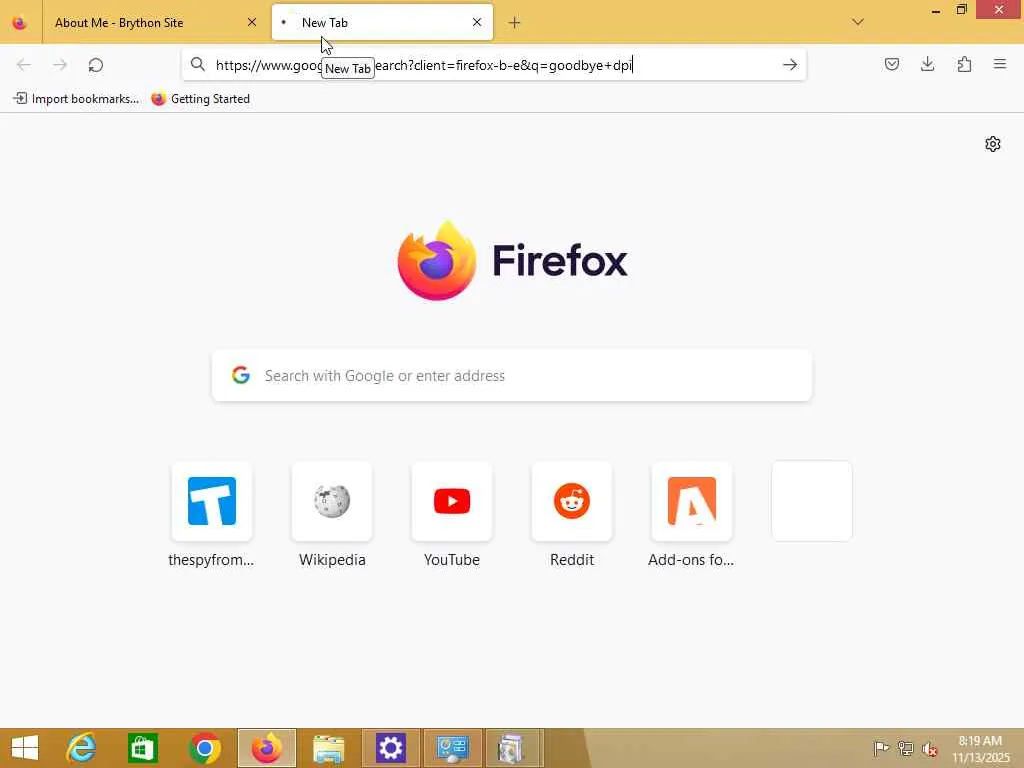
Task: Click the muted volume icon in tray
Action: click(x=929, y=748)
